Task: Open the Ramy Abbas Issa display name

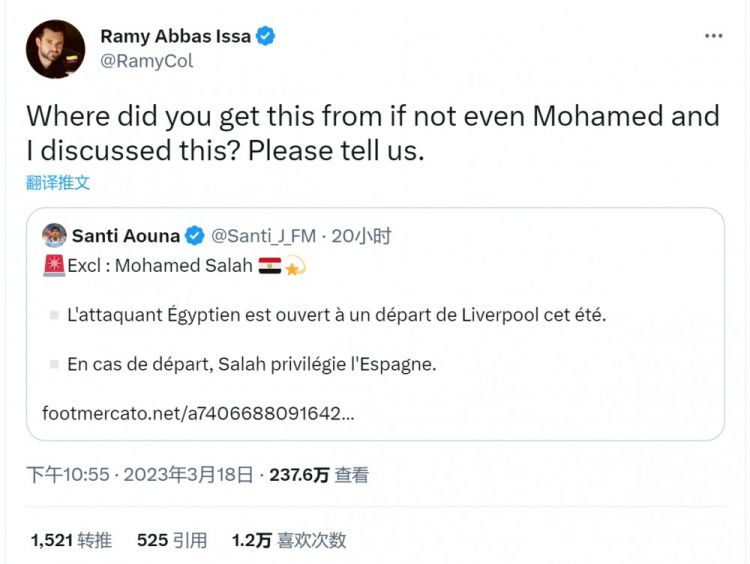Action: 175,37
